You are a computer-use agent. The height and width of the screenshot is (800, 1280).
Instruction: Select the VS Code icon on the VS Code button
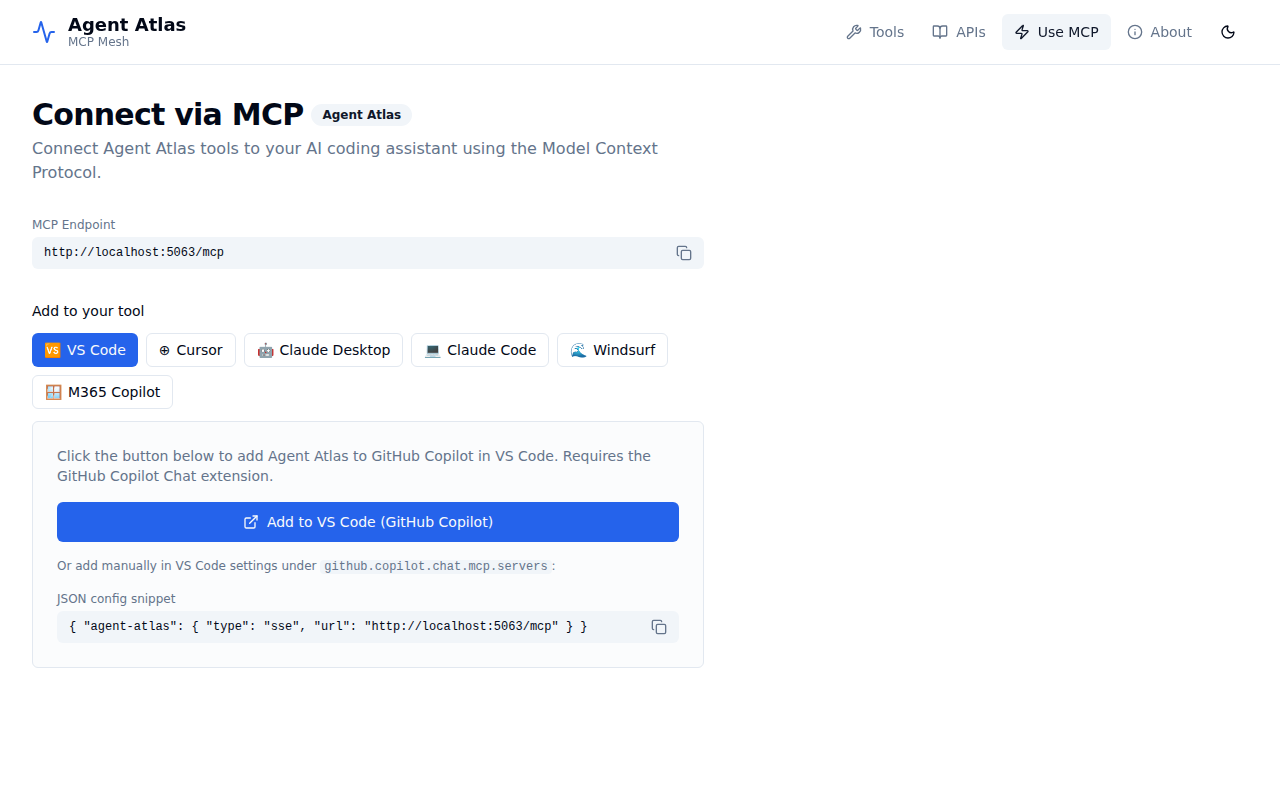click(x=52, y=350)
